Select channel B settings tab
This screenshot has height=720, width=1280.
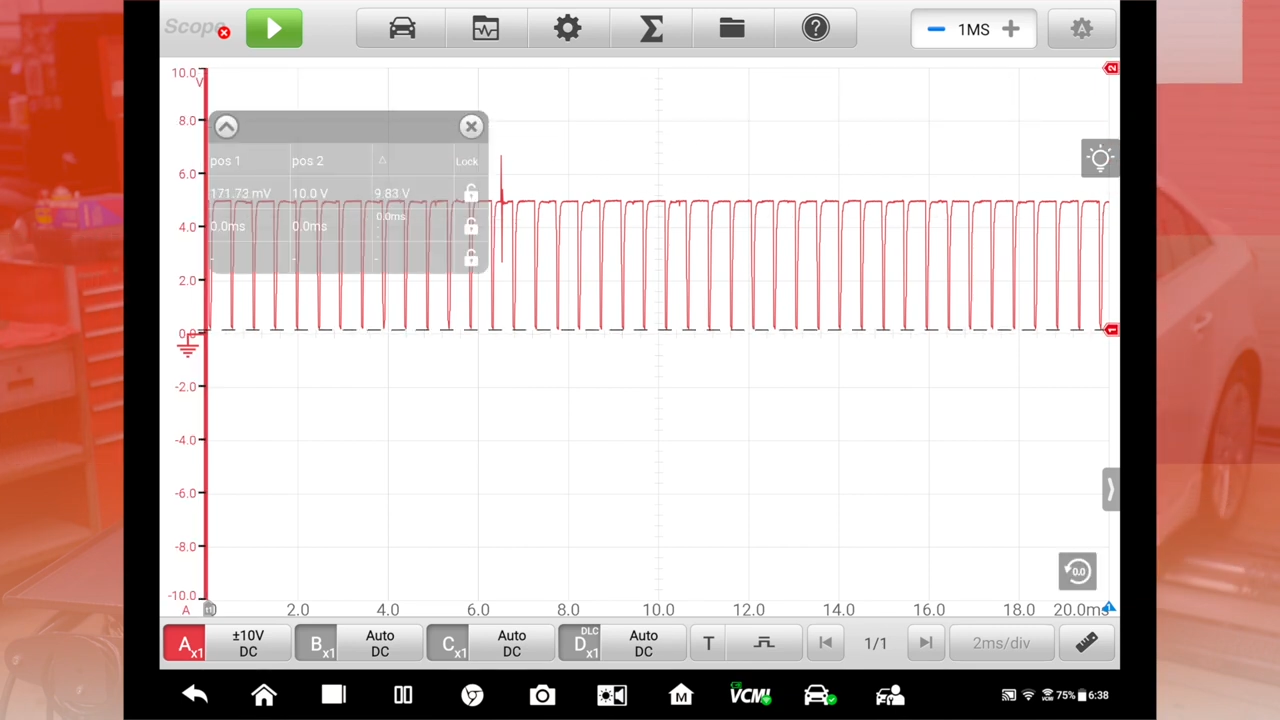tap(316, 643)
